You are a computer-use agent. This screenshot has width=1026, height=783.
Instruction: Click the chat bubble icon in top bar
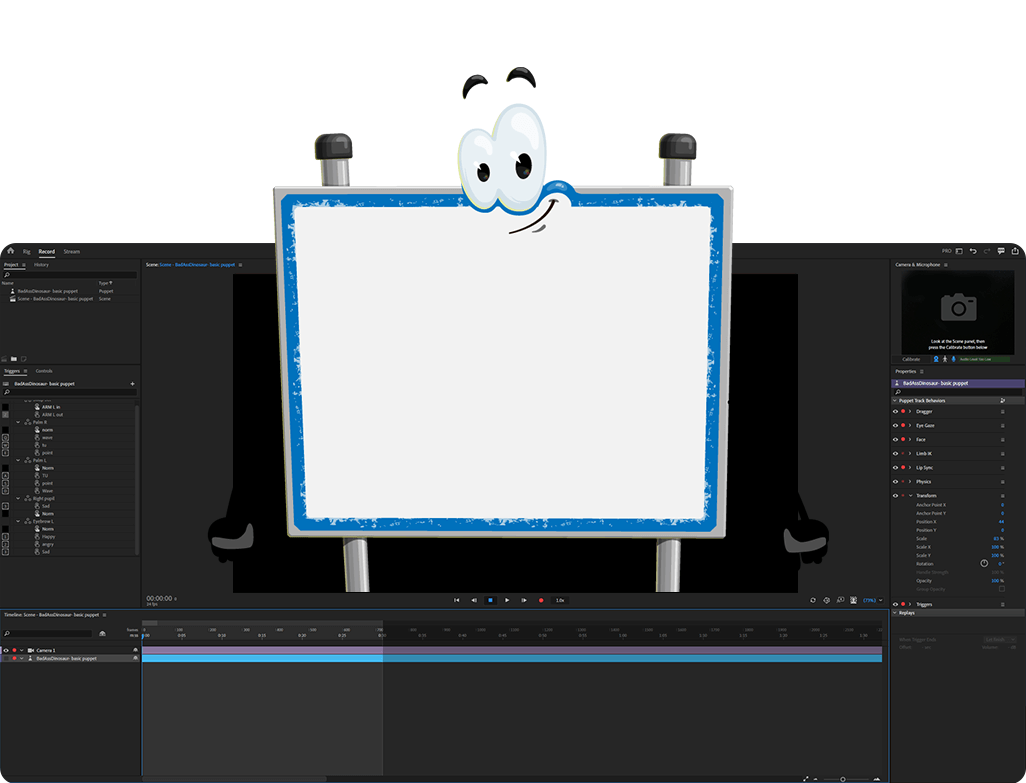point(1000,251)
